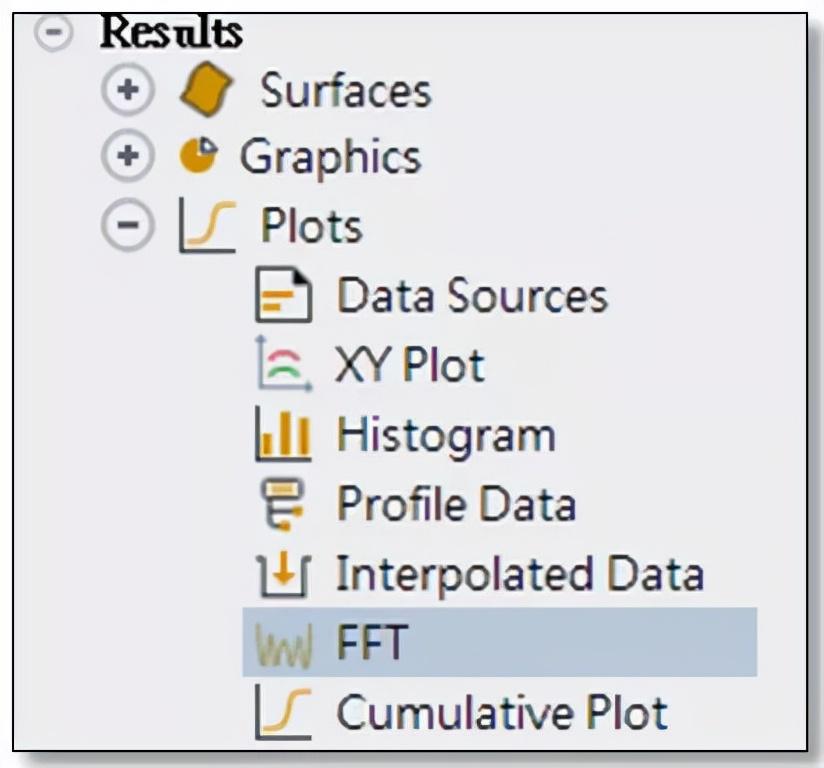Click the Histogram bar chart icon
824x768 pixels.
tap(283, 436)
